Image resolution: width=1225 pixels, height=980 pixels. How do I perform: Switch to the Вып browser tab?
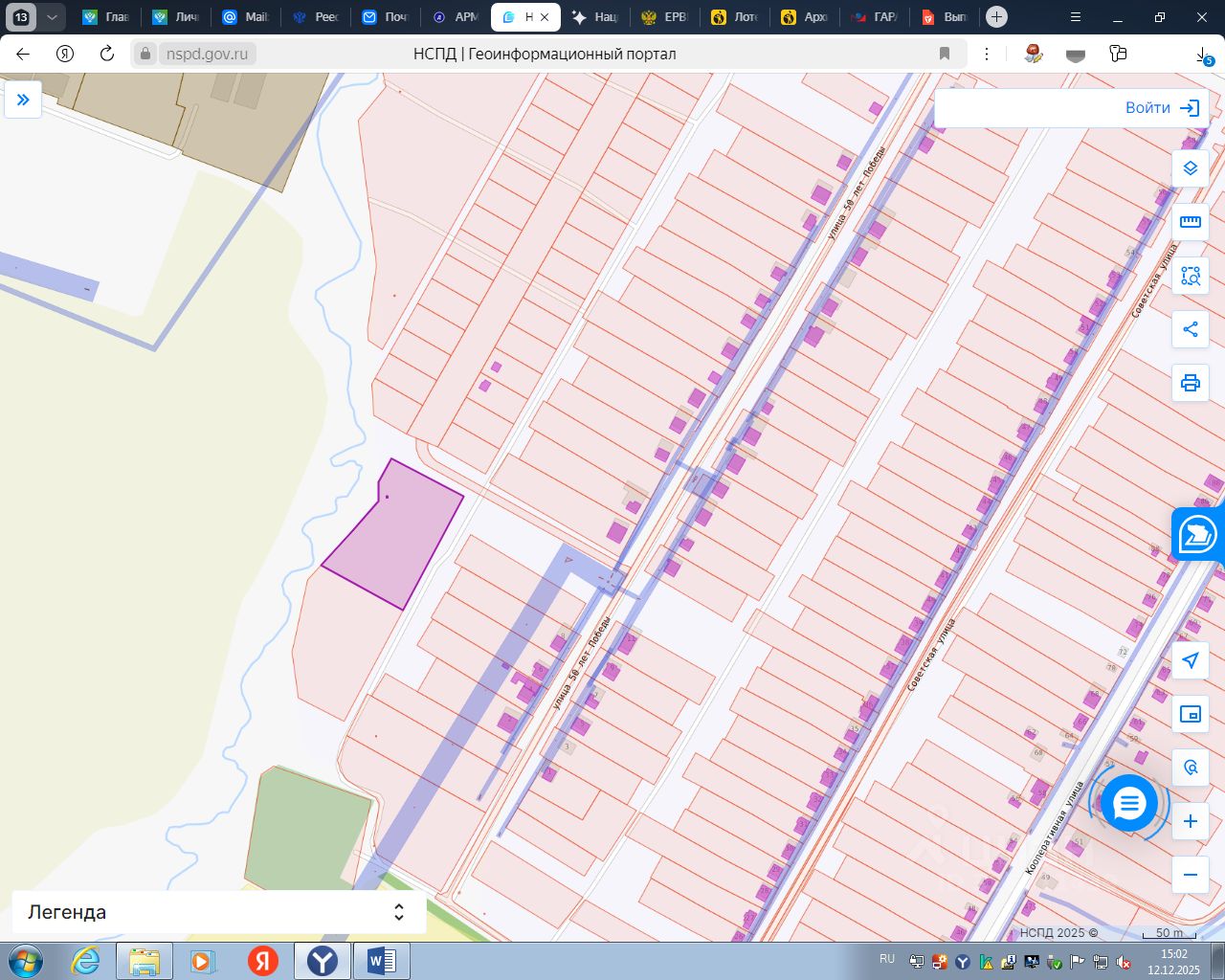point(944,17)
